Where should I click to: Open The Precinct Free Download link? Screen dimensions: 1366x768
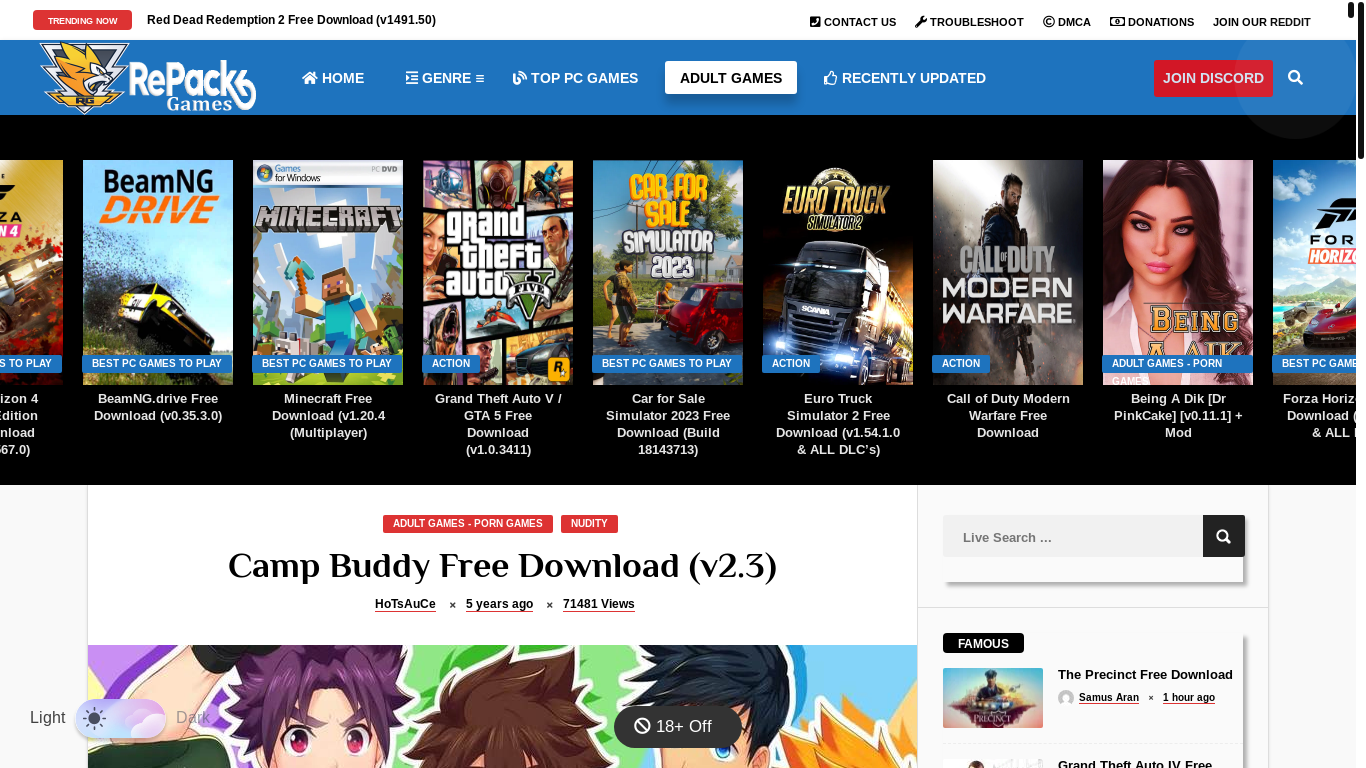(1145, 675)
